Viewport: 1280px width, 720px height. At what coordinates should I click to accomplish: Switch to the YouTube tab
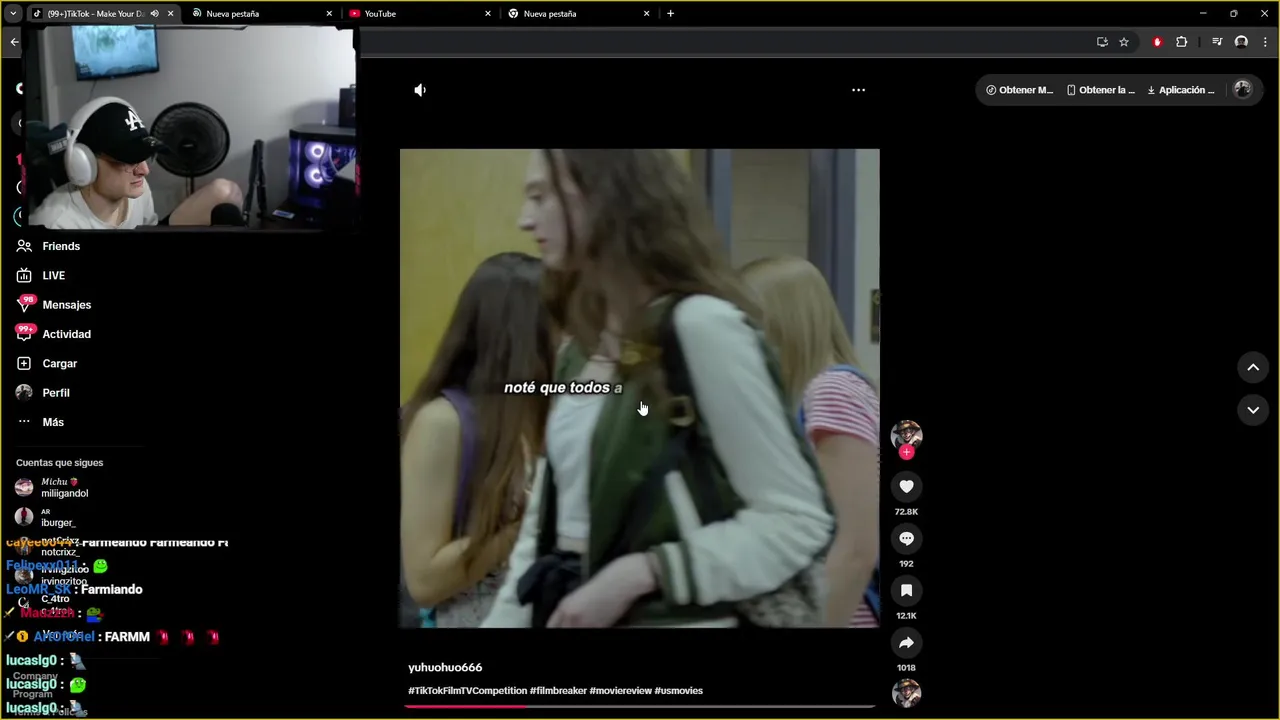419,14
